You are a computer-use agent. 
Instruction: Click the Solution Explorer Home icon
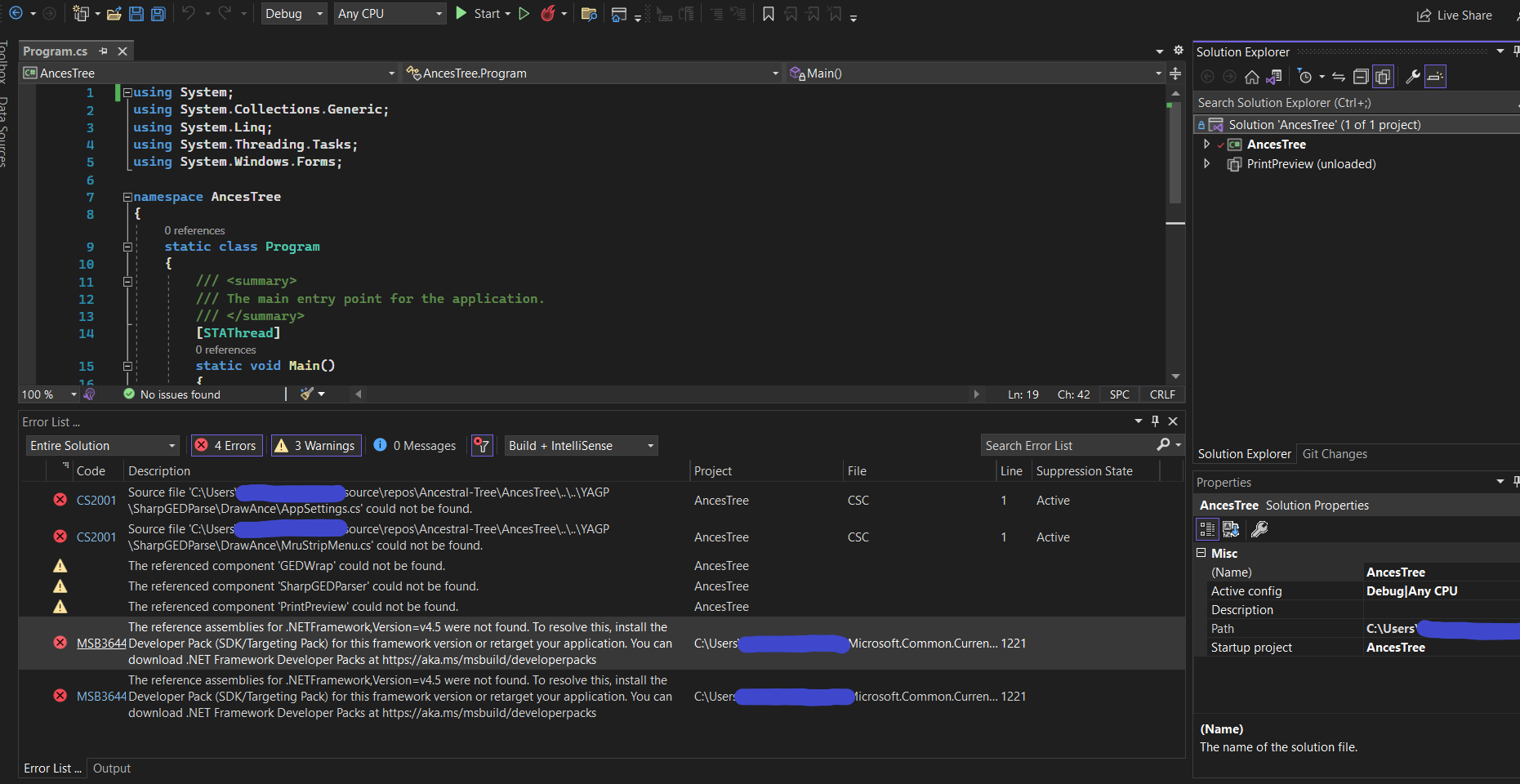click(x=1252, y=77)
